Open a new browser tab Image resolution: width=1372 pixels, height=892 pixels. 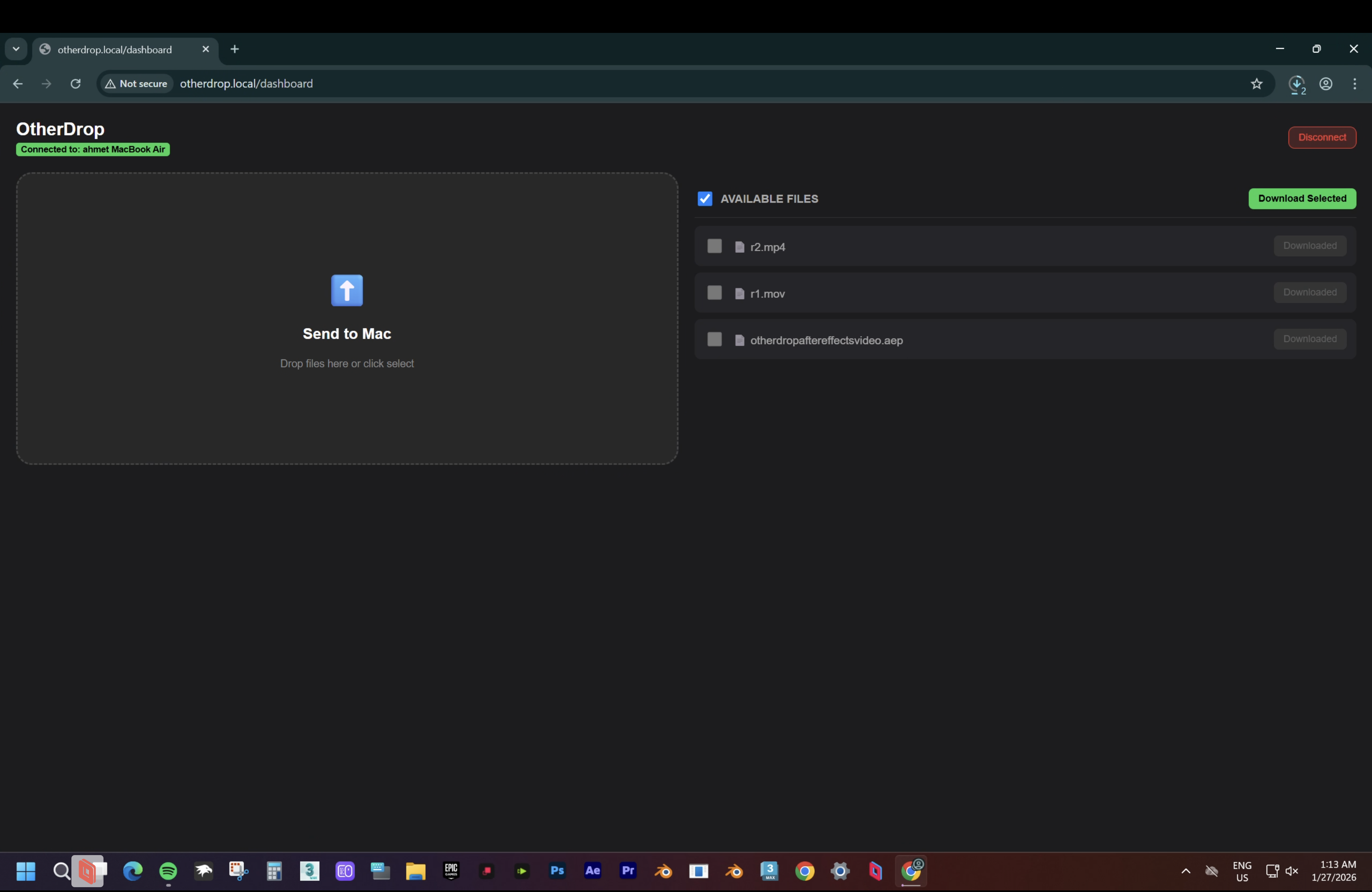pyautogui.click(x=235, y=49)
